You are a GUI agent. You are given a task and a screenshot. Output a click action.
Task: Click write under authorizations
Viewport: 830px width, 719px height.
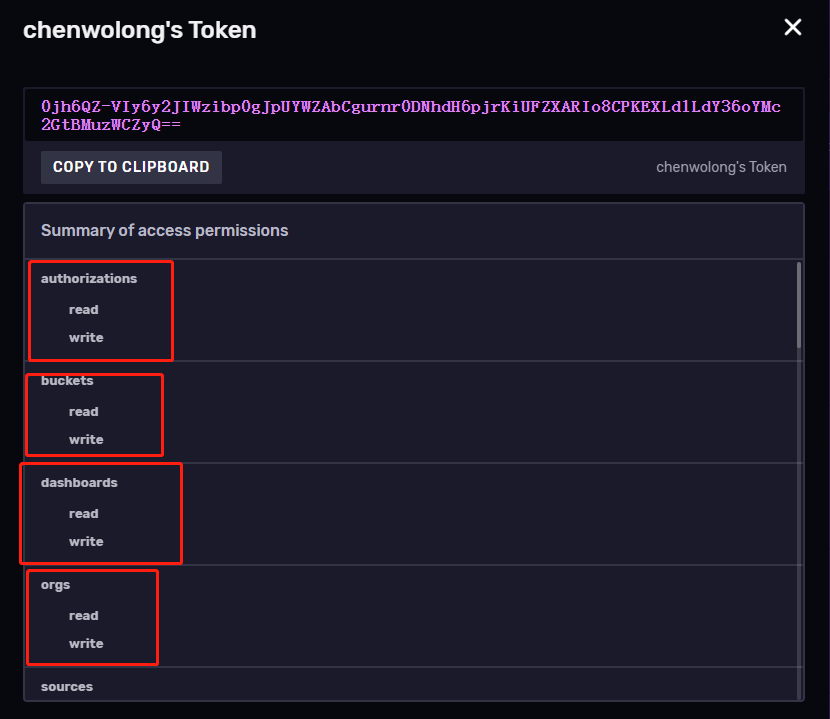point(86,338)
